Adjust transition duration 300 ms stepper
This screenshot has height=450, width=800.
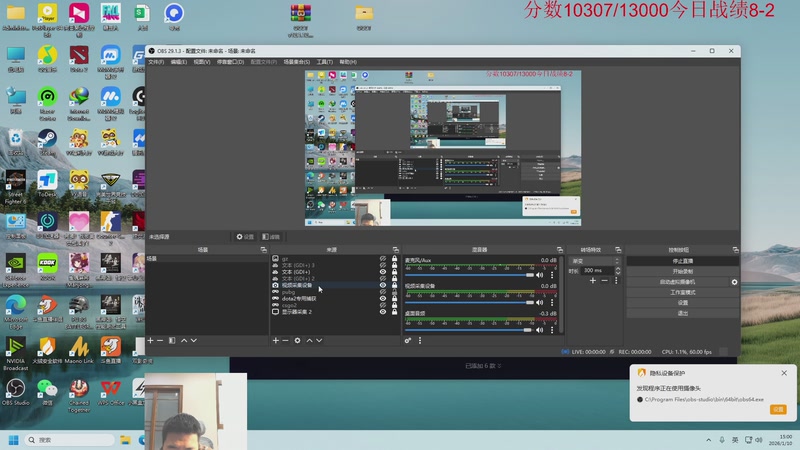point(618,270)
